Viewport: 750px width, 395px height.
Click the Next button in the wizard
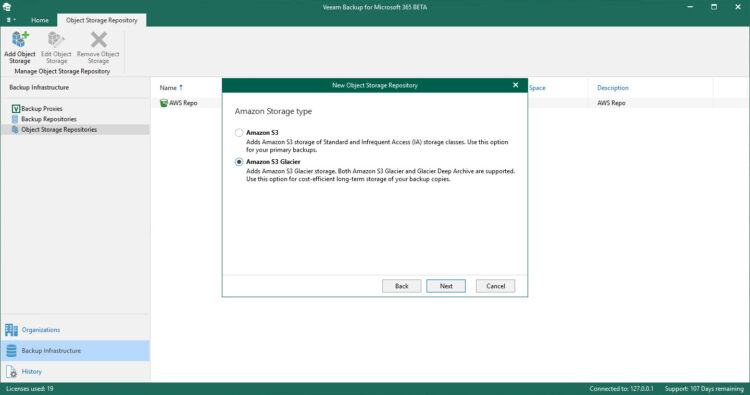(446, 286)
